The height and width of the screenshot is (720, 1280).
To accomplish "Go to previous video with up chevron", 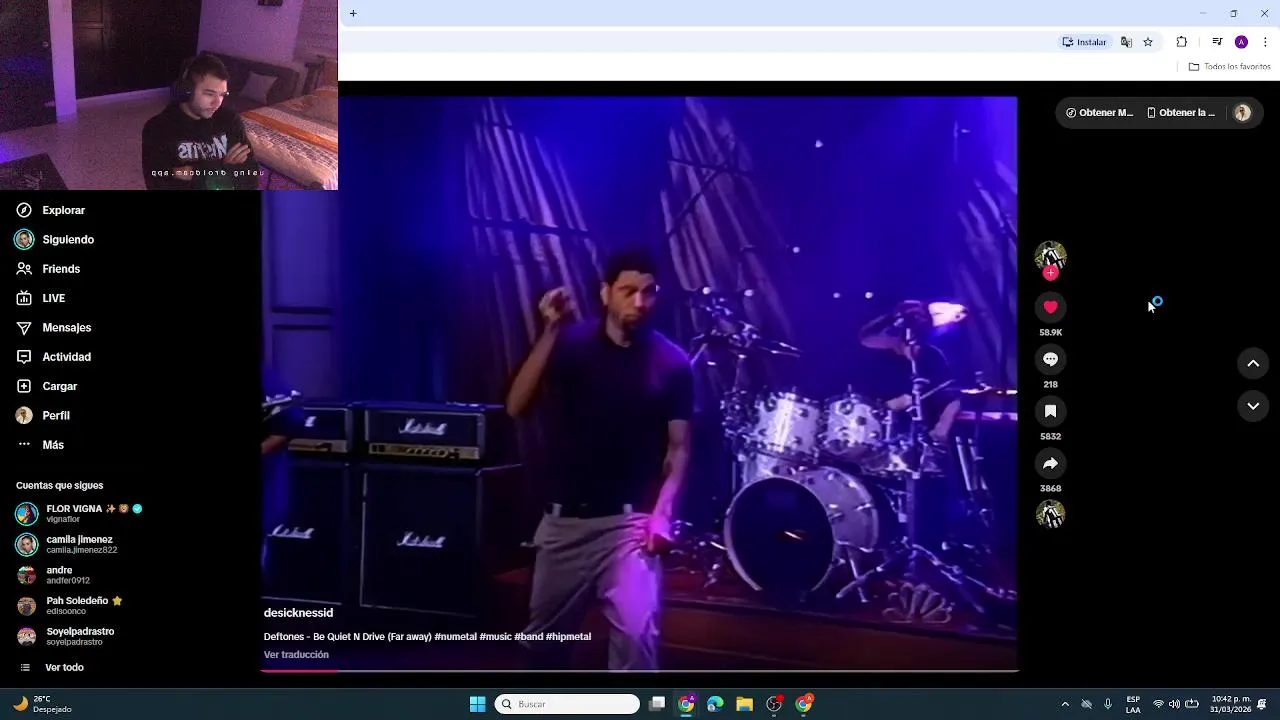I will tap(1253, 364).
